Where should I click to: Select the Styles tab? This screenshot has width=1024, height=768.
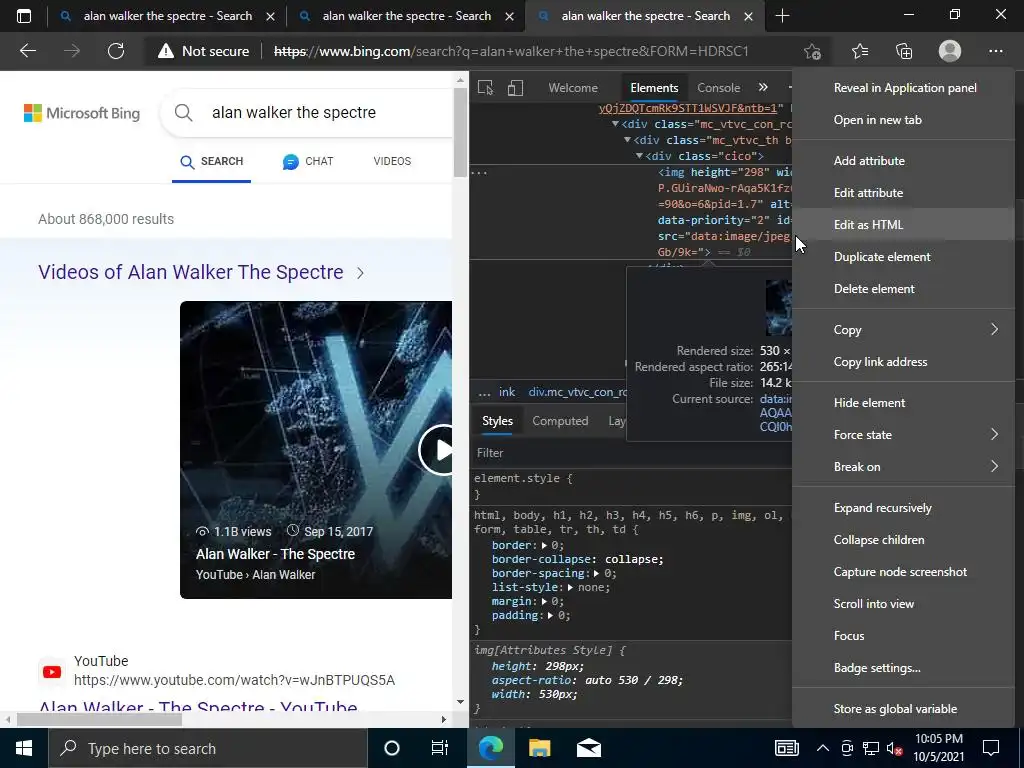click(x=497, y=421)
